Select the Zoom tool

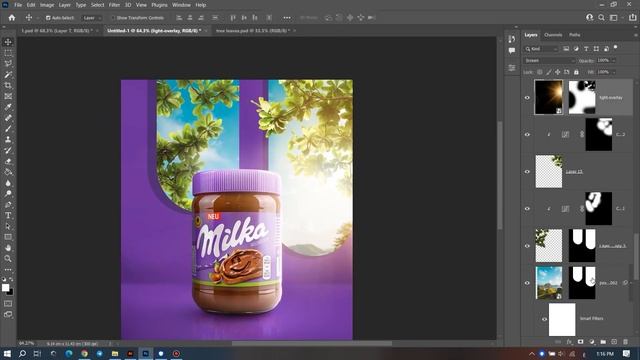(x=8, y=258)
